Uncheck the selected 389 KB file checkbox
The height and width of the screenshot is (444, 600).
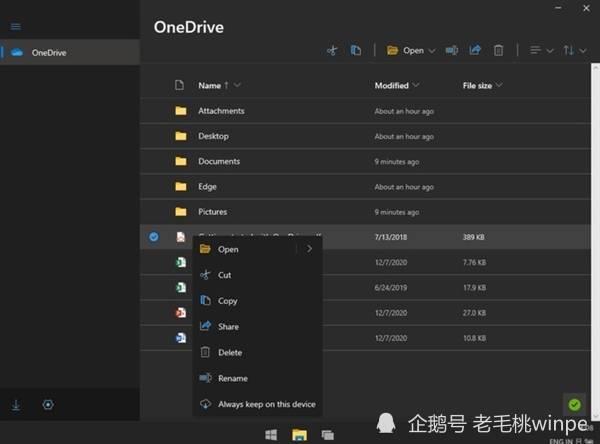point(154,237)
